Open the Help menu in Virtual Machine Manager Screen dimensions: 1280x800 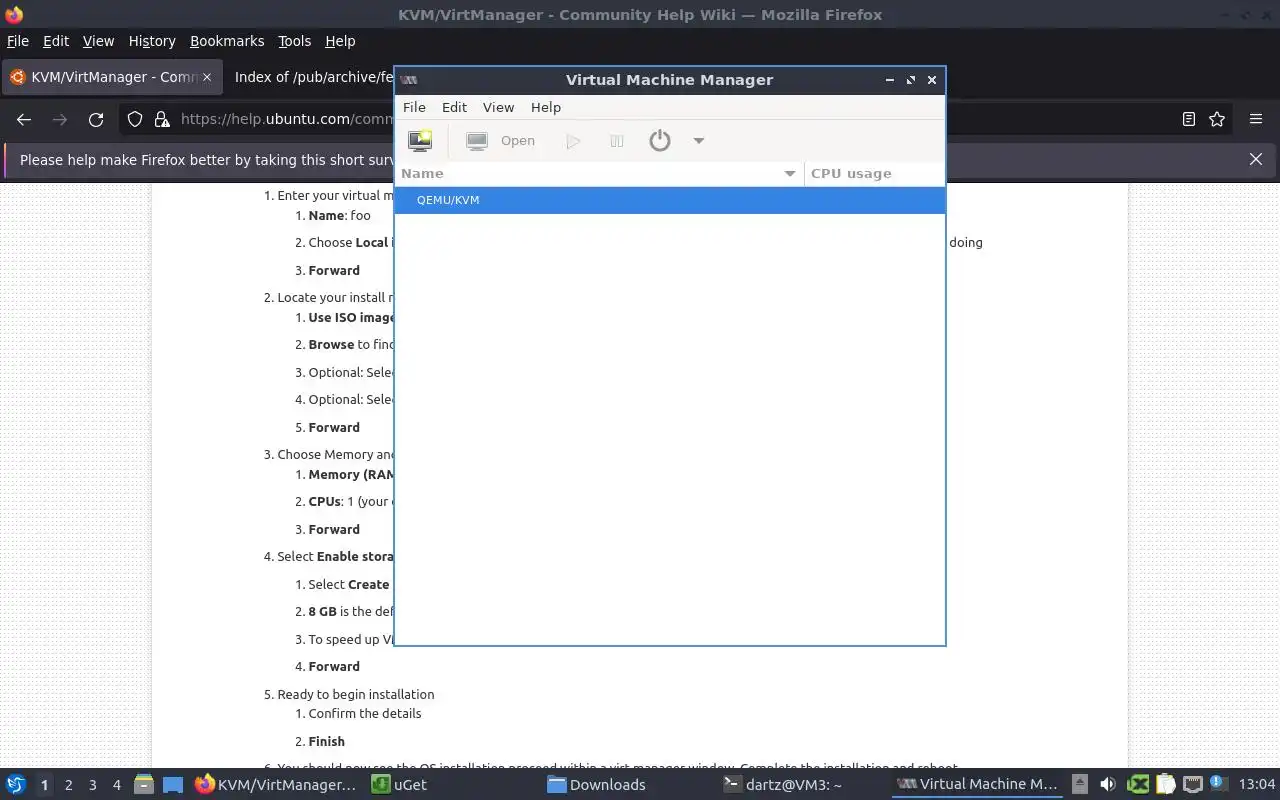546,107
